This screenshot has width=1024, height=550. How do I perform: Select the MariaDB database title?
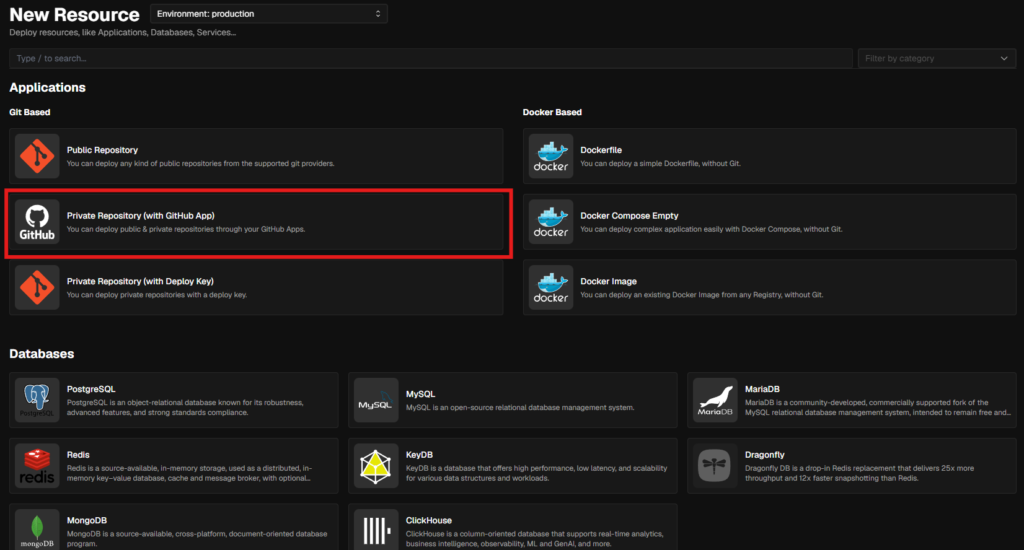pos(762,389)
